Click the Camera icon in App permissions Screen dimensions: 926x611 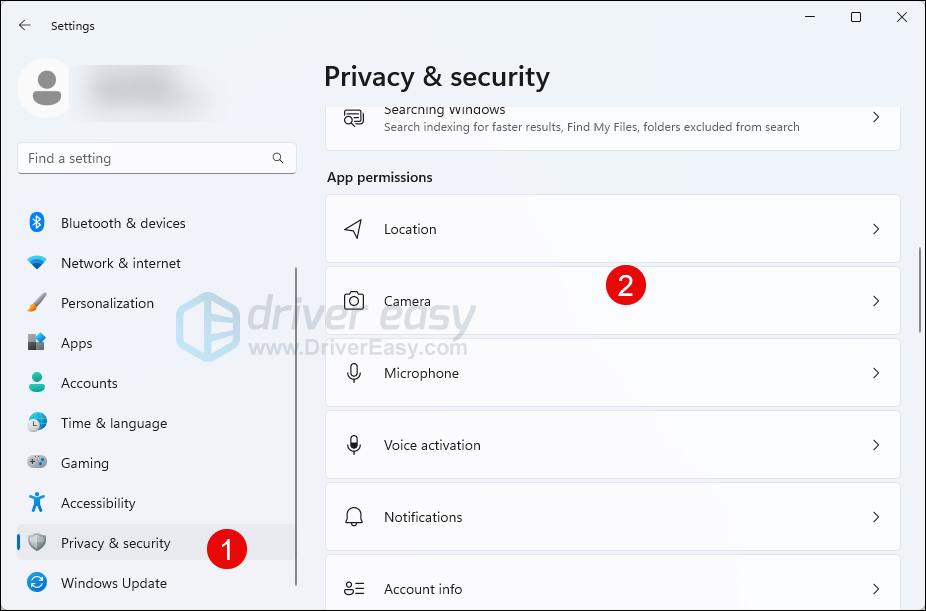click(x=353, y=301)
